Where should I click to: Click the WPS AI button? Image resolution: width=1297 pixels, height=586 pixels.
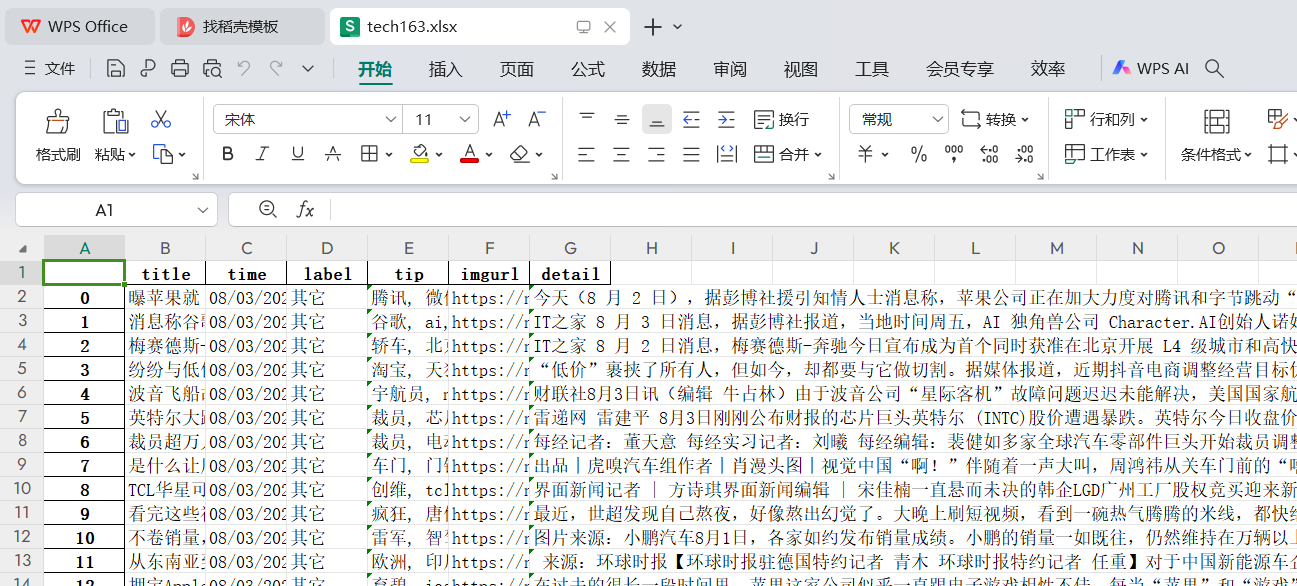pyautogui.click(x=1150, y=69)
